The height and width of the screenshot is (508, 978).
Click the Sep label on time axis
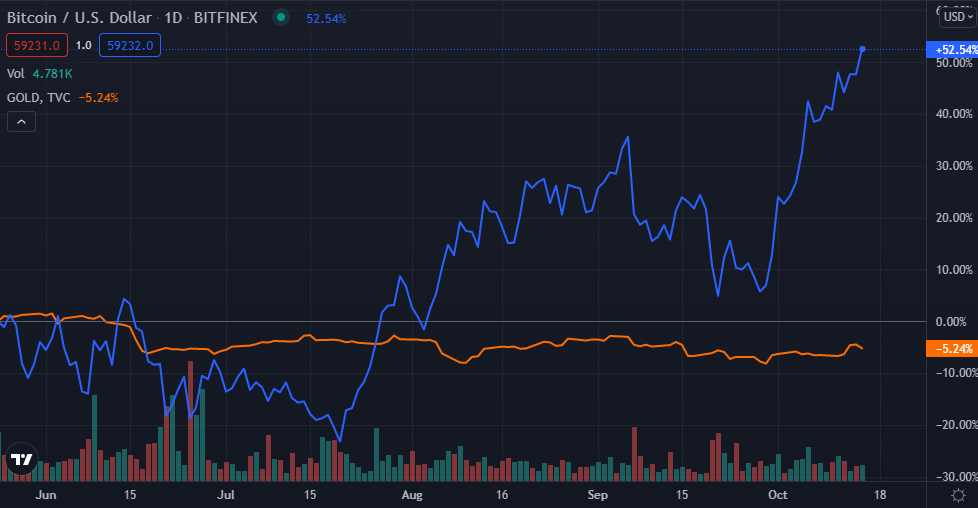pyautogui.click(x=598, y=495)
